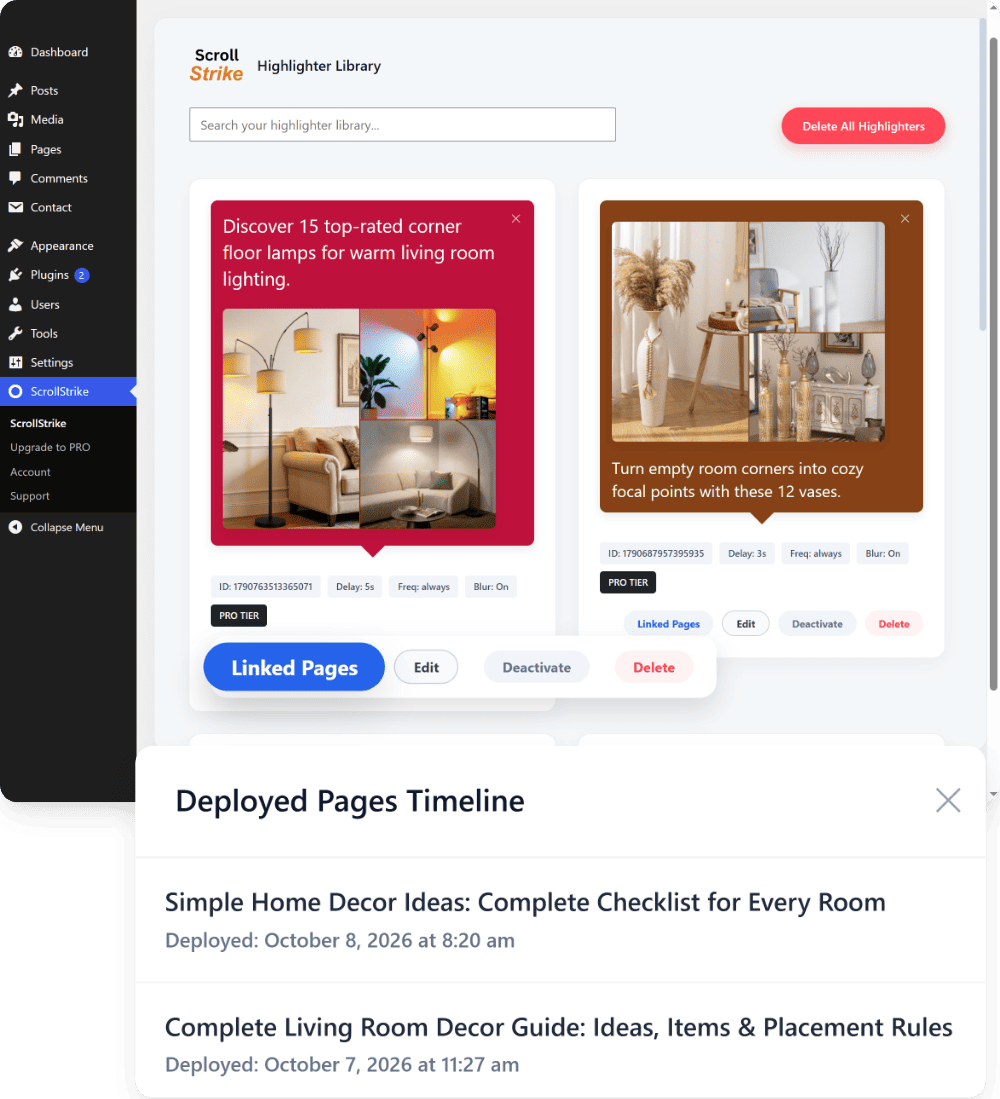Click the ScrollStrike logo in header
This screenshot has width=1000, height=1099.
pyautogui.click(x=217, y=65)
